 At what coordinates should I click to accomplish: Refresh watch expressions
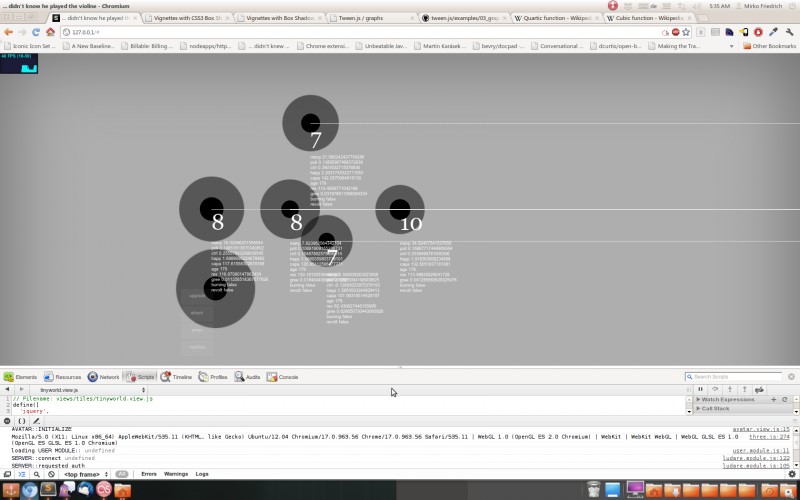click(x=785, y=399)
